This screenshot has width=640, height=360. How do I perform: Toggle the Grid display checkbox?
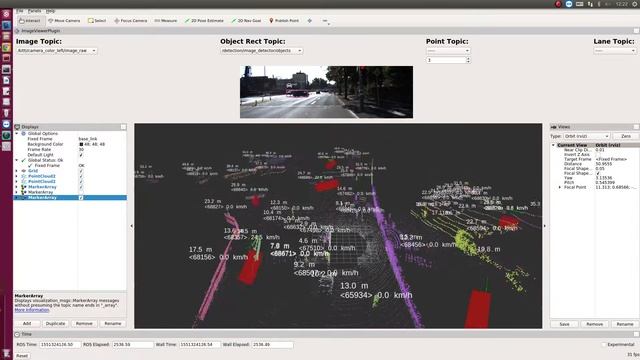(x=81, y=171)
